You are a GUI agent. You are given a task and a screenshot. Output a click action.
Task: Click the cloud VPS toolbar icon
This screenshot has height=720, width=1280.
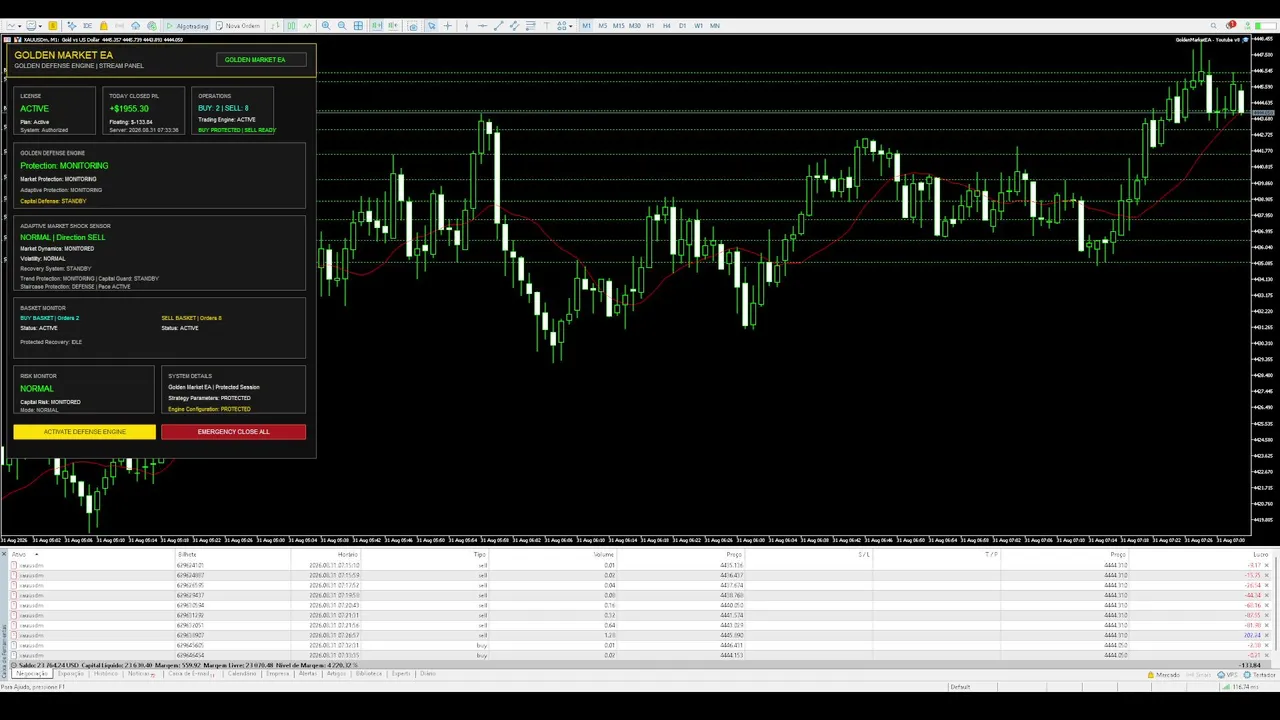pos(135,25)
